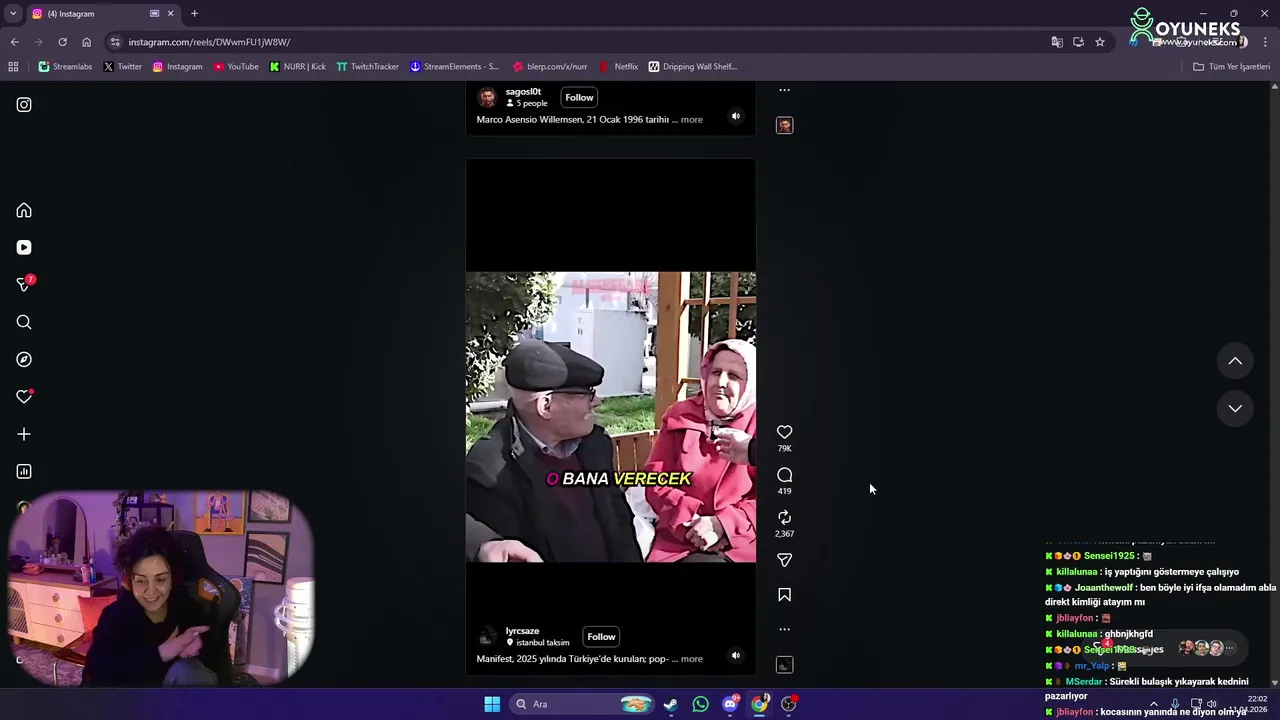This screenshot has height=720, width=1280.
Task: Open Twitter bookmark
Action: 123,67
